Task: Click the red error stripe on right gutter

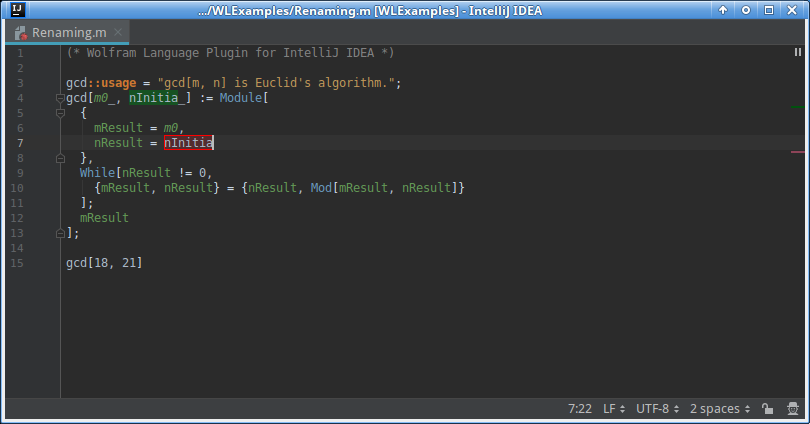Action: coord(798,152)
